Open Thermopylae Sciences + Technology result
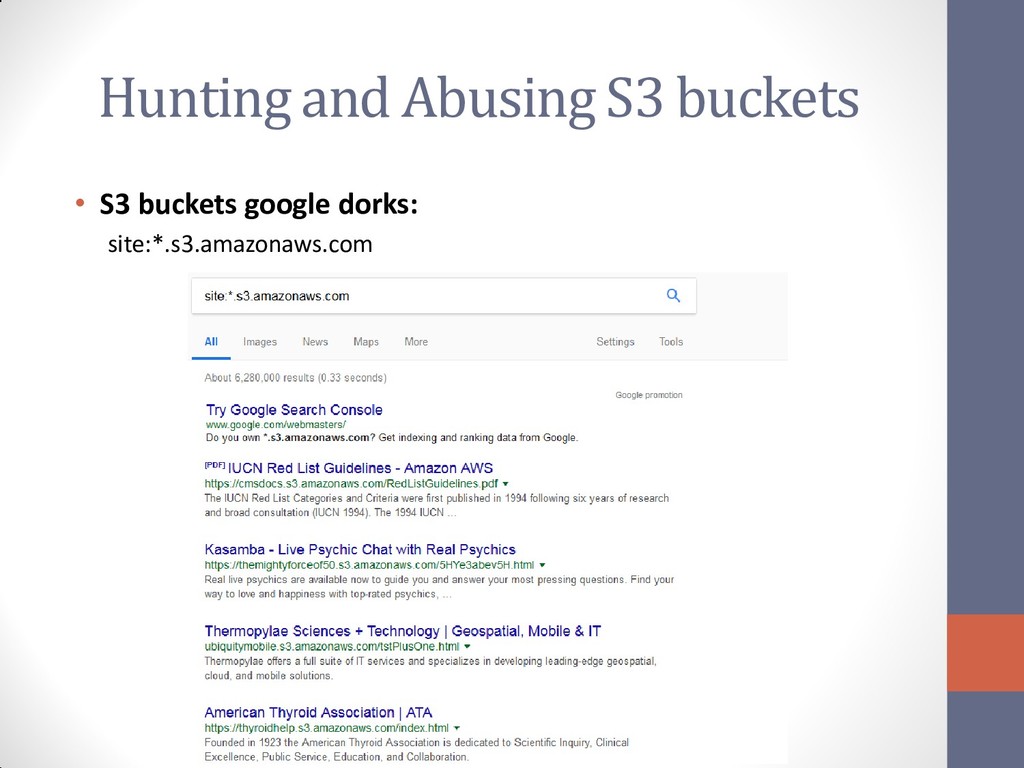 tap(402, 631)
